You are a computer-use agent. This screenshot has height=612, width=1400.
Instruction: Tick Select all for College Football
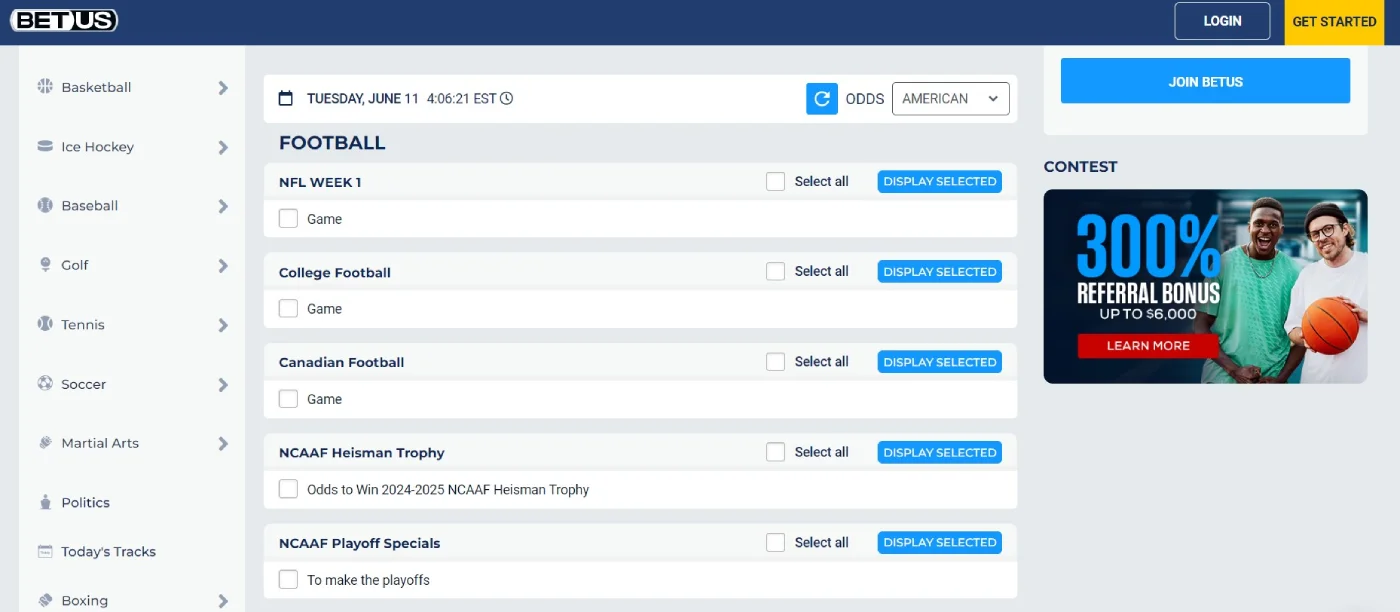tap(775, 272)
